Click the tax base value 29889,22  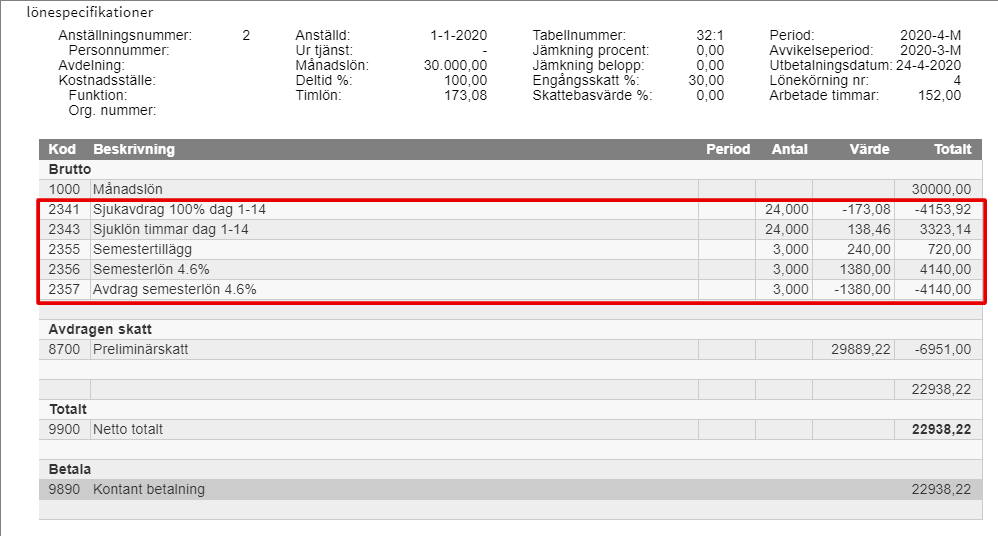click(x=861, y=349)
